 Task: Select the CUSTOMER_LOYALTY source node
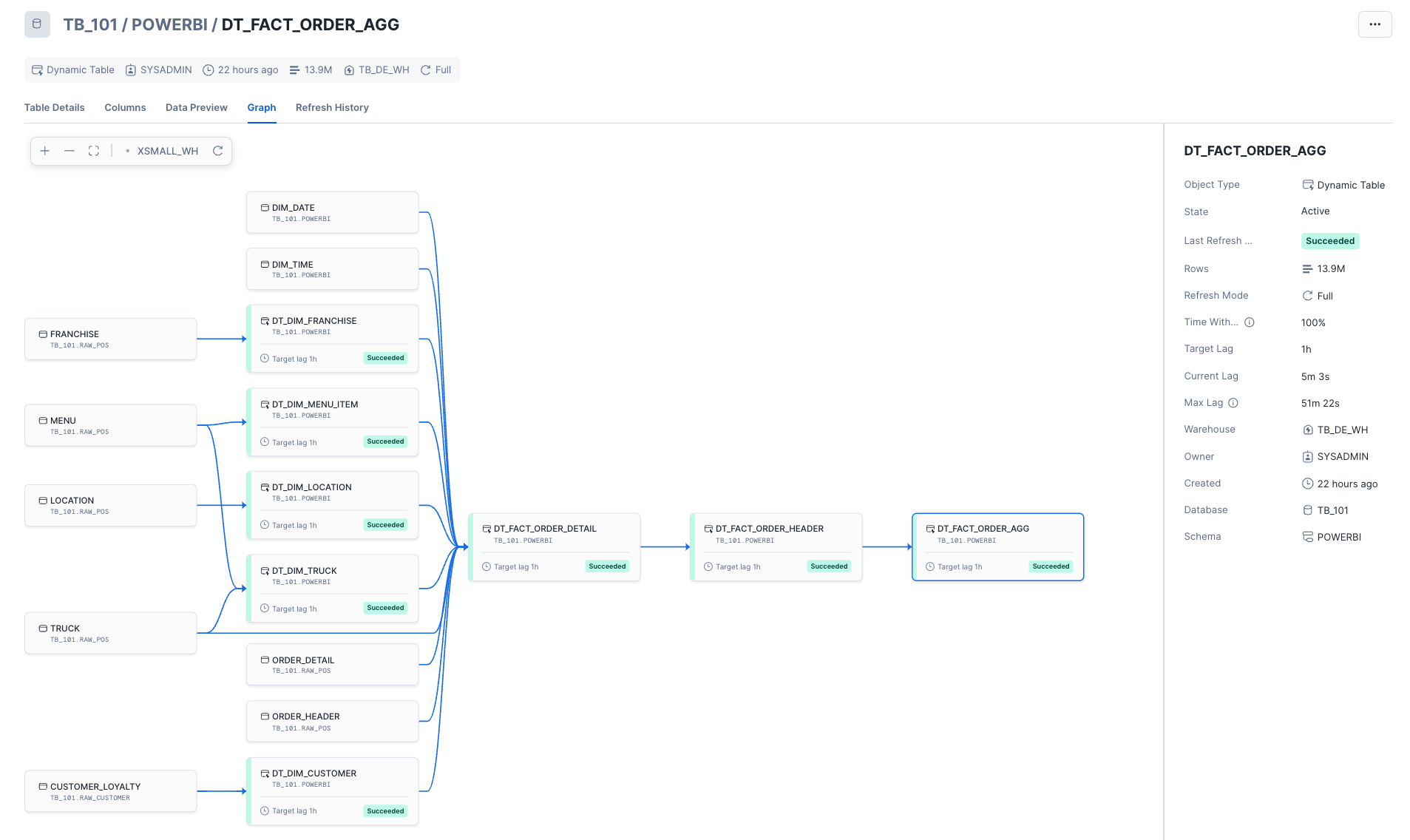click(x=110, y=791)
